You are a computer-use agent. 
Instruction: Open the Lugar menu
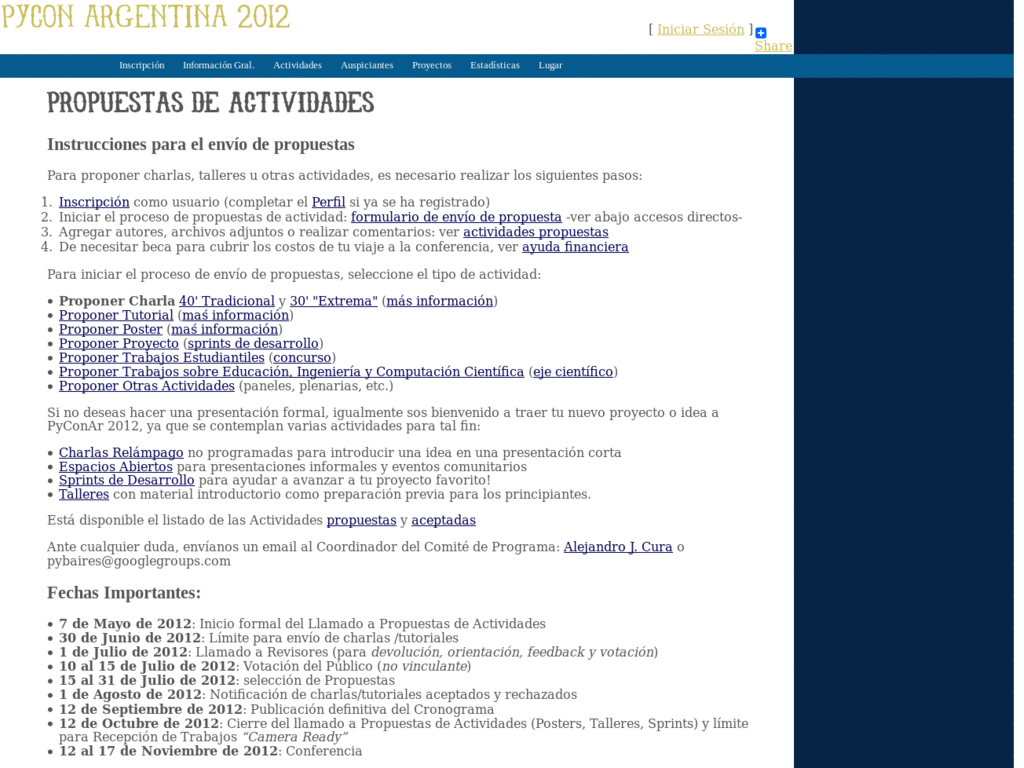pyautogui.click(x=551, y=65)
